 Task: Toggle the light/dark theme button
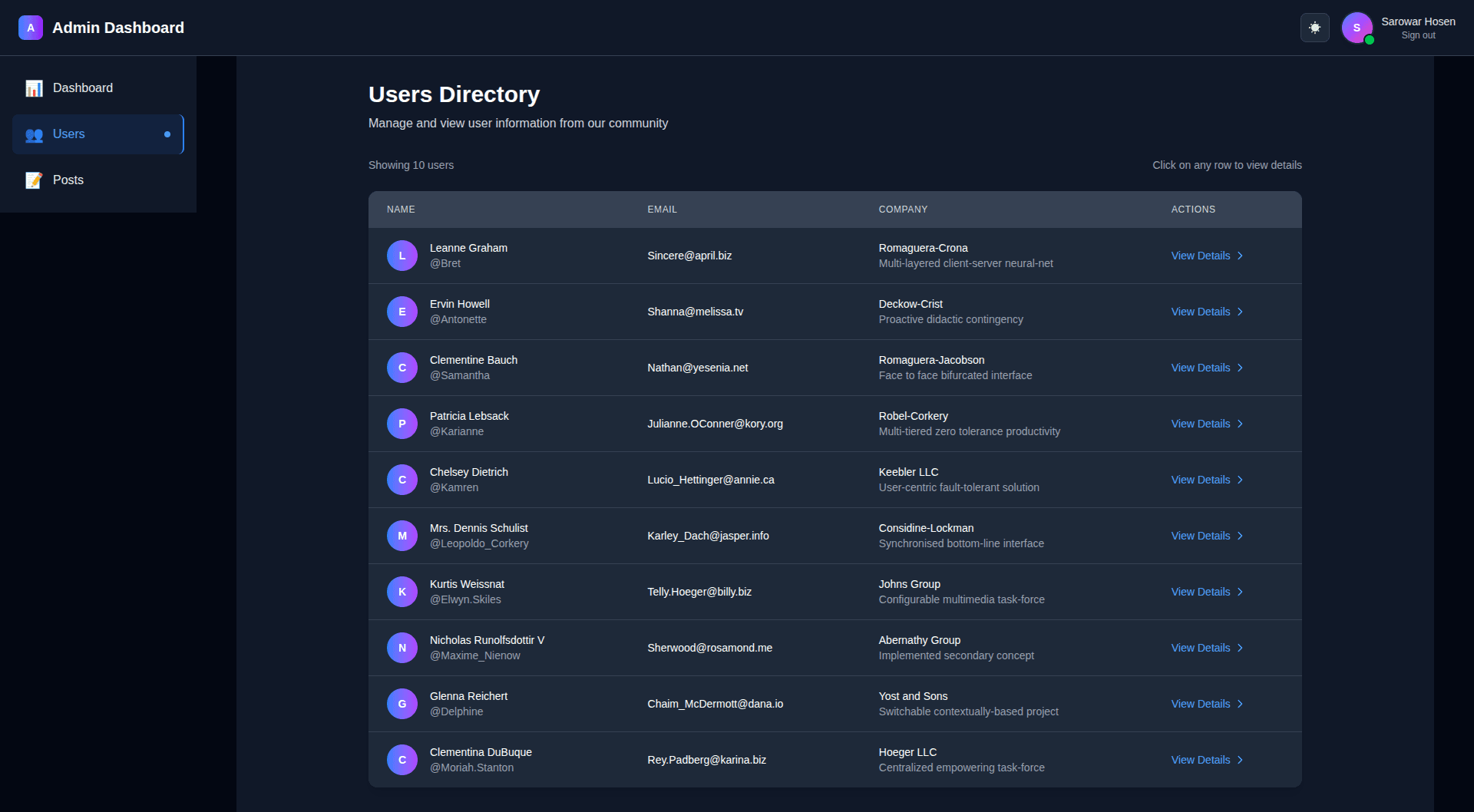point(1314,28)
